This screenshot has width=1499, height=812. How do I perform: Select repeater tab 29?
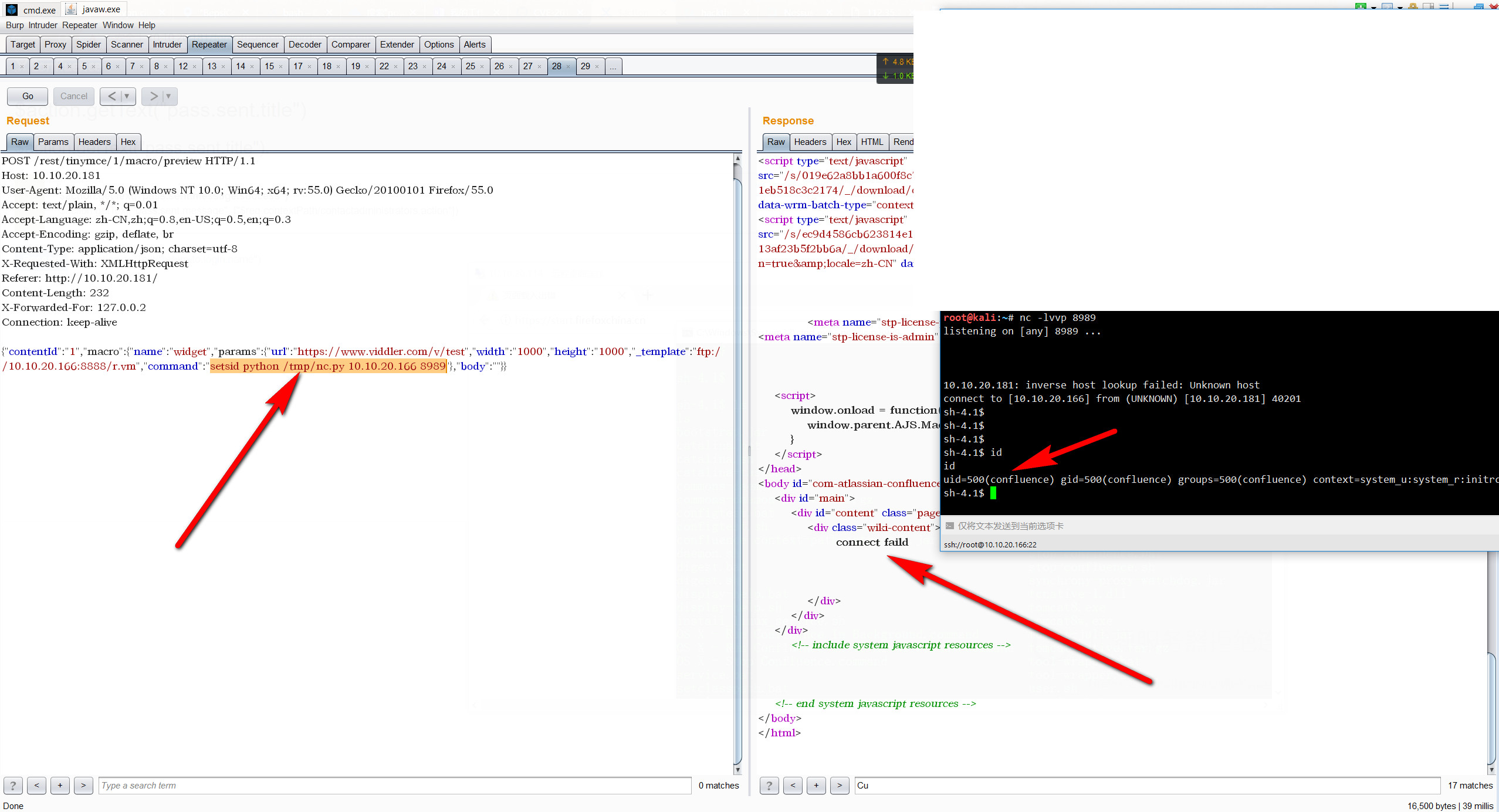[x=585, y=66]
